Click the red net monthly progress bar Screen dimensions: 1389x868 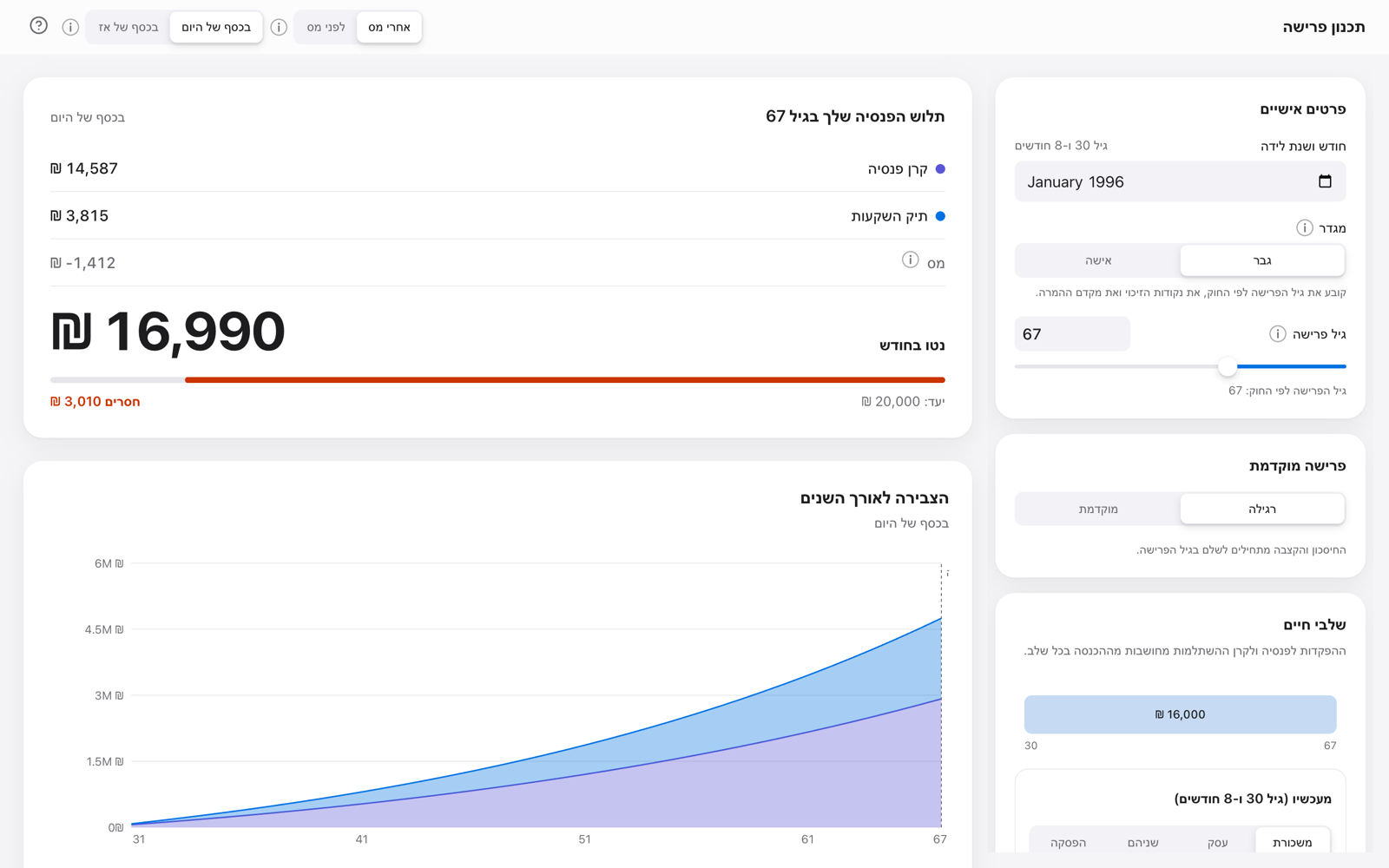pyautogui.click(x=564, y=379)
